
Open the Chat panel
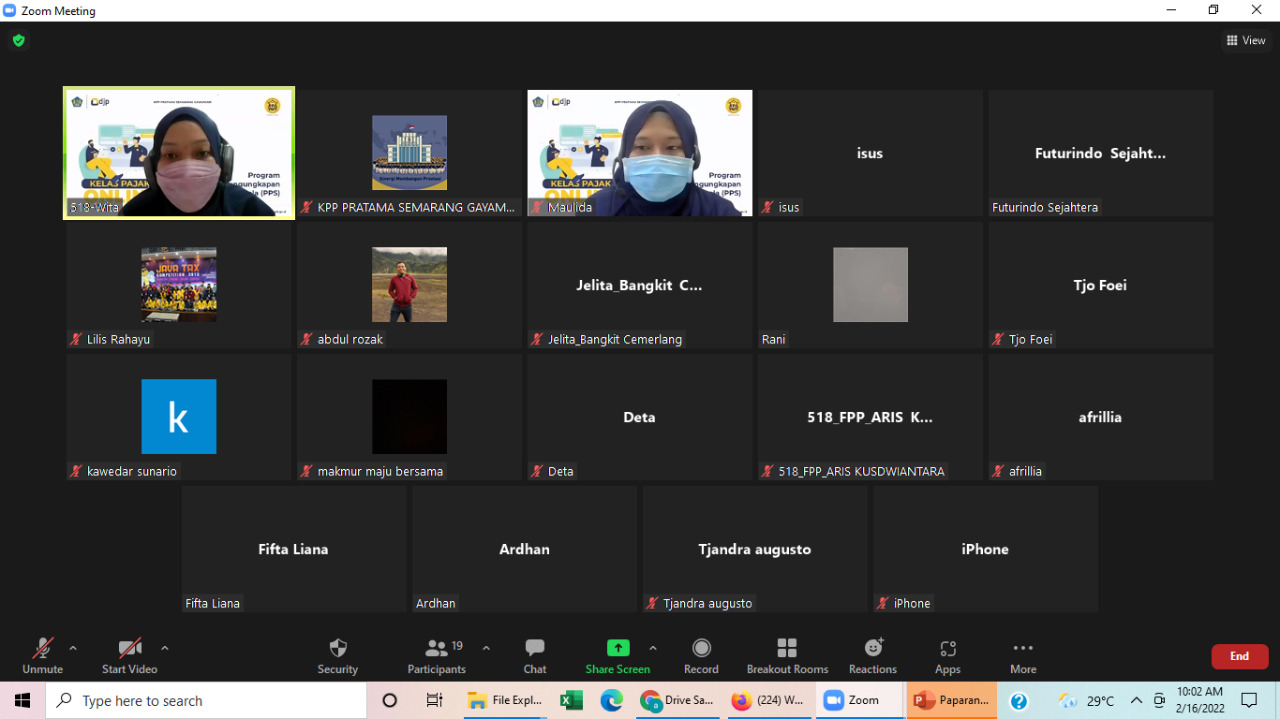(535, 655)
